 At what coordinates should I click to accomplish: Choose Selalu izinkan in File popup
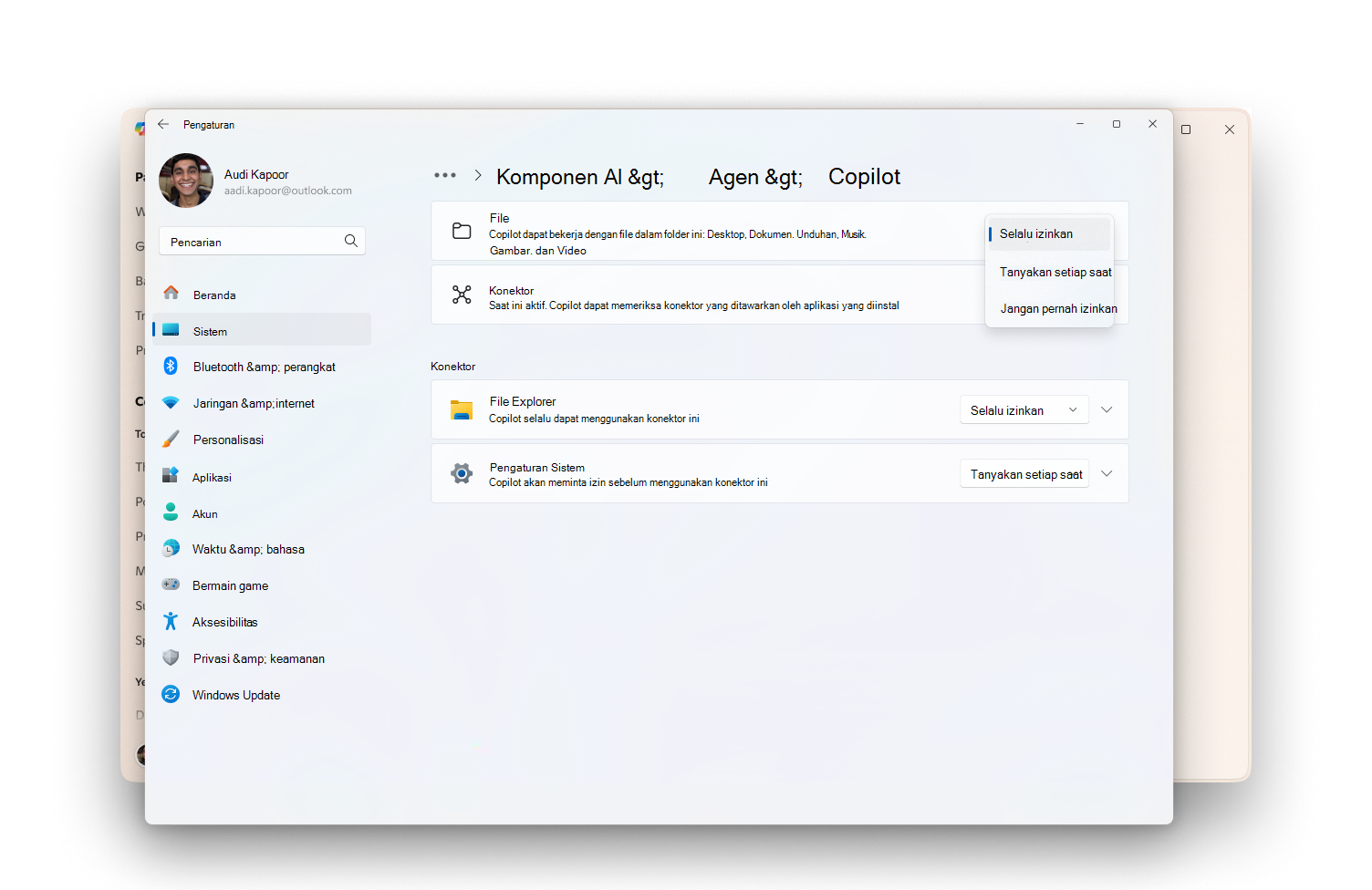tap(1049, 234)
